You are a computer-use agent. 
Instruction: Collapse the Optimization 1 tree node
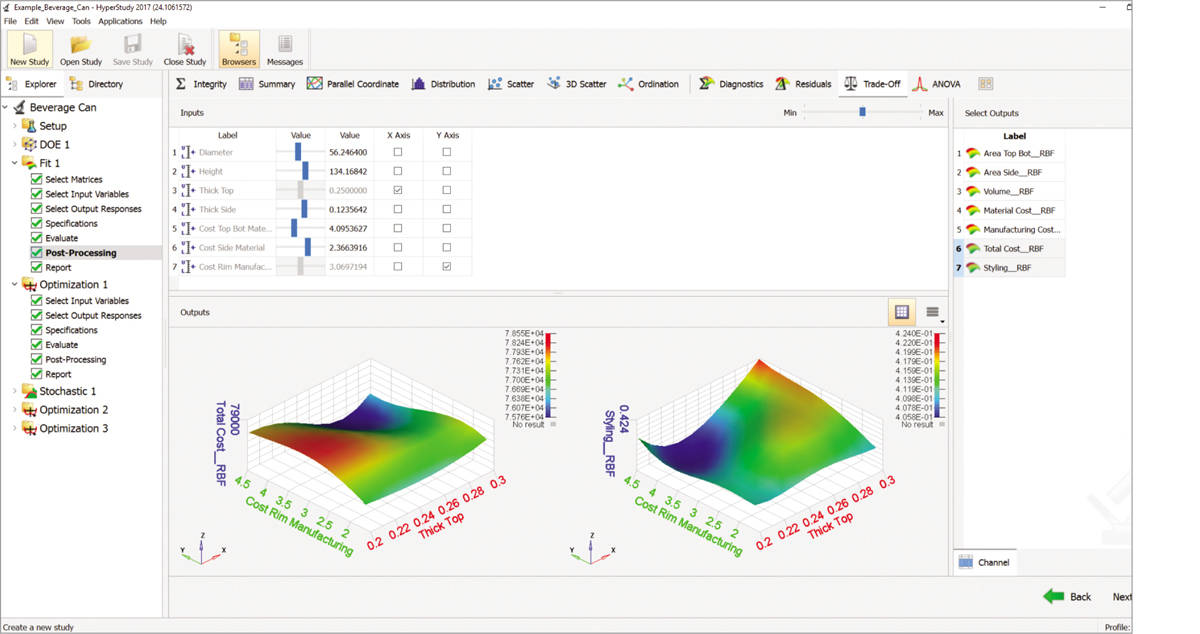coord(14,284)
